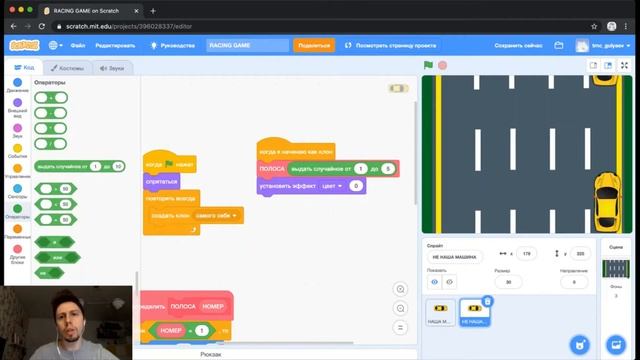Click the random range upper value 5

click(x=388, y=169)
